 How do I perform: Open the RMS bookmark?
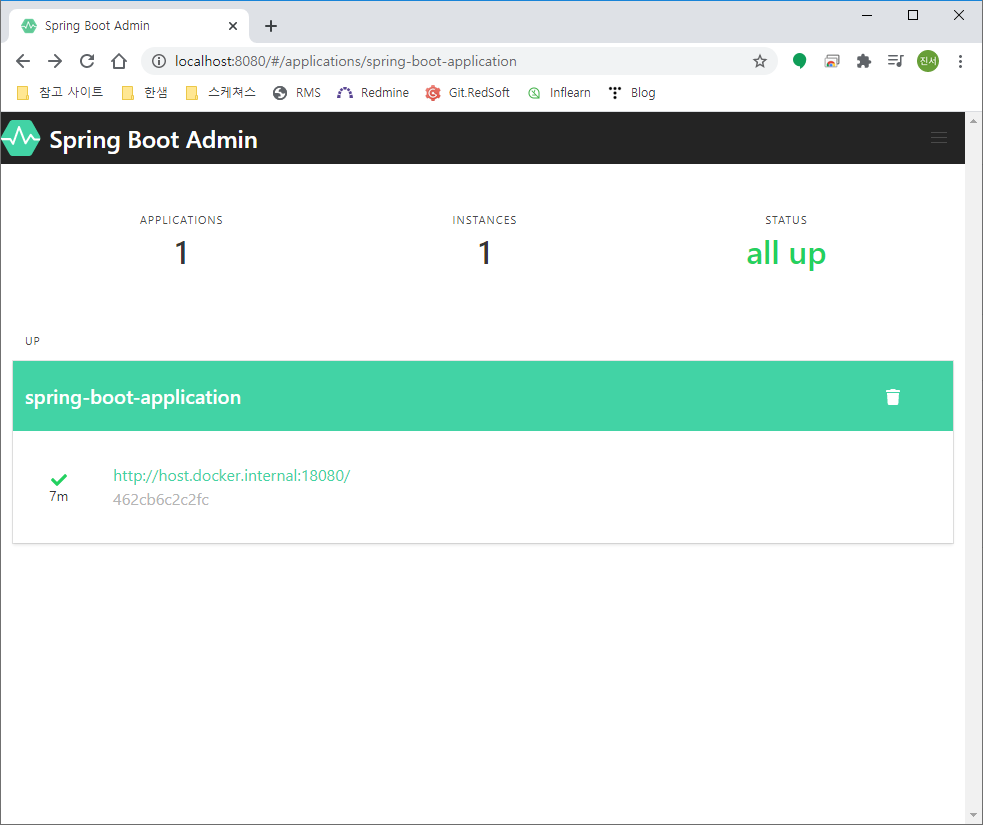coord(297,93)
